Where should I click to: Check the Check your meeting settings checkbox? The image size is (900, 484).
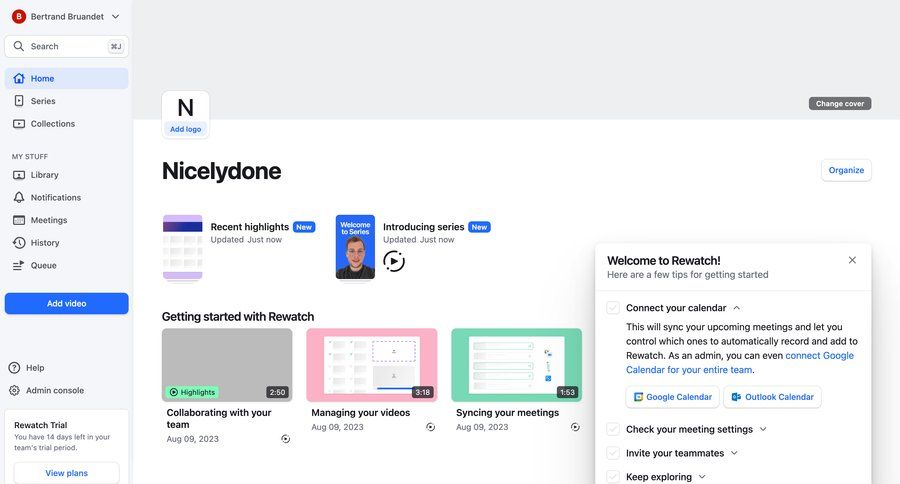point(613,429)
